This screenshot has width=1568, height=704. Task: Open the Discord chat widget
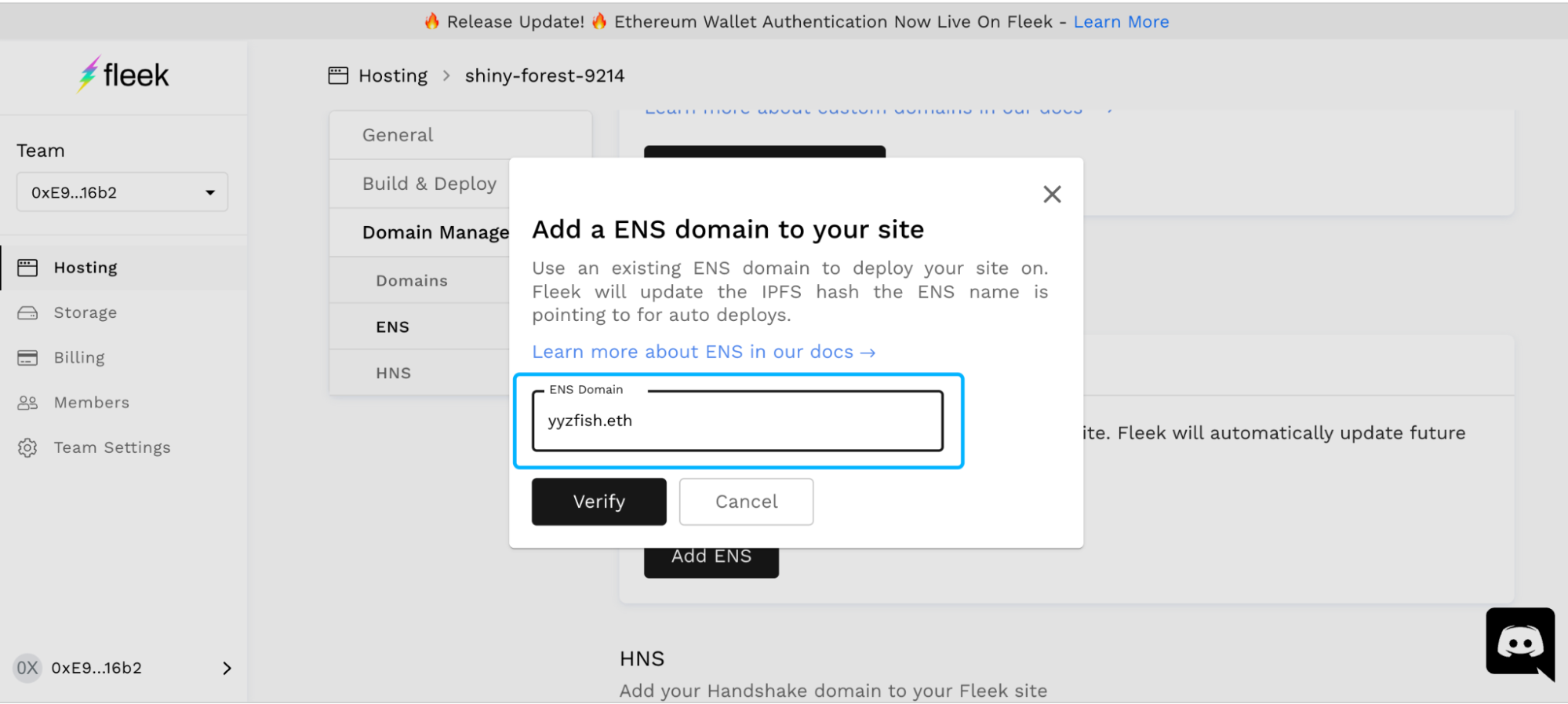(1519, 643)
